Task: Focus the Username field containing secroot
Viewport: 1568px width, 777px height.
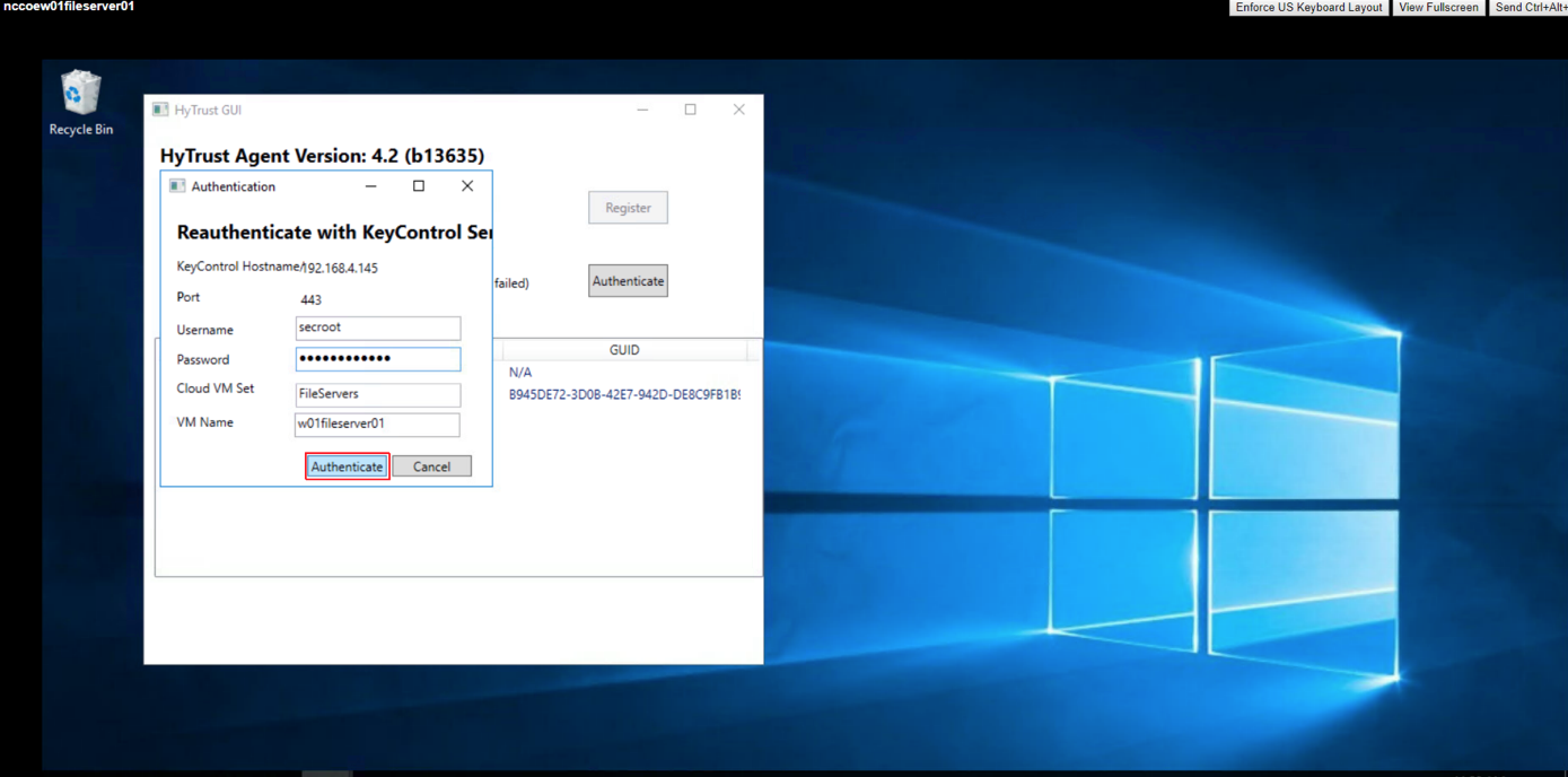Action: (x=378, y=328)
